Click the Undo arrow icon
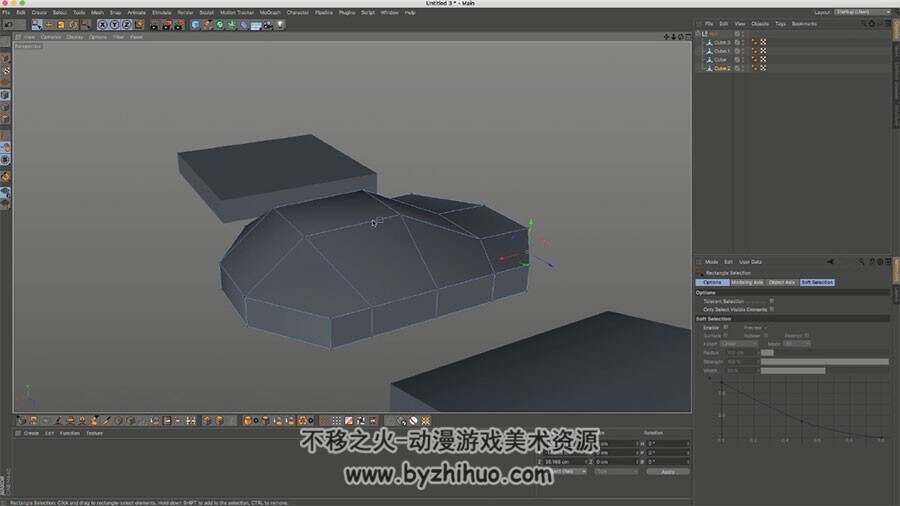 coord(8,25)
